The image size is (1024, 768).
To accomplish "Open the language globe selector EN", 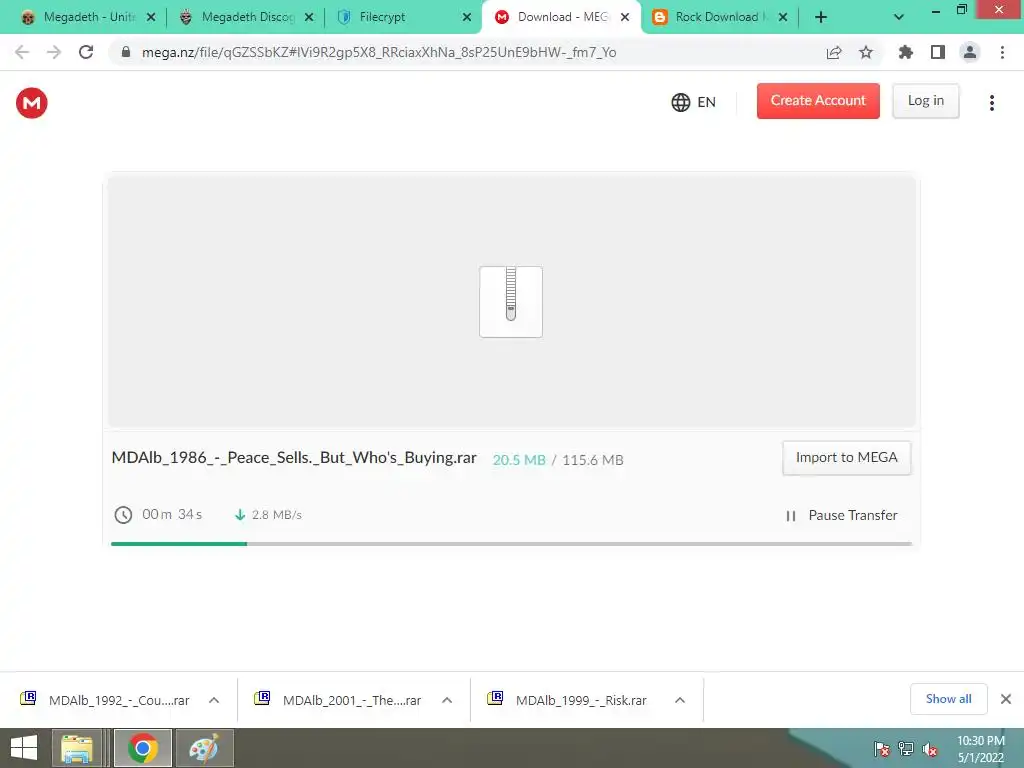I will tap(694, 102).
